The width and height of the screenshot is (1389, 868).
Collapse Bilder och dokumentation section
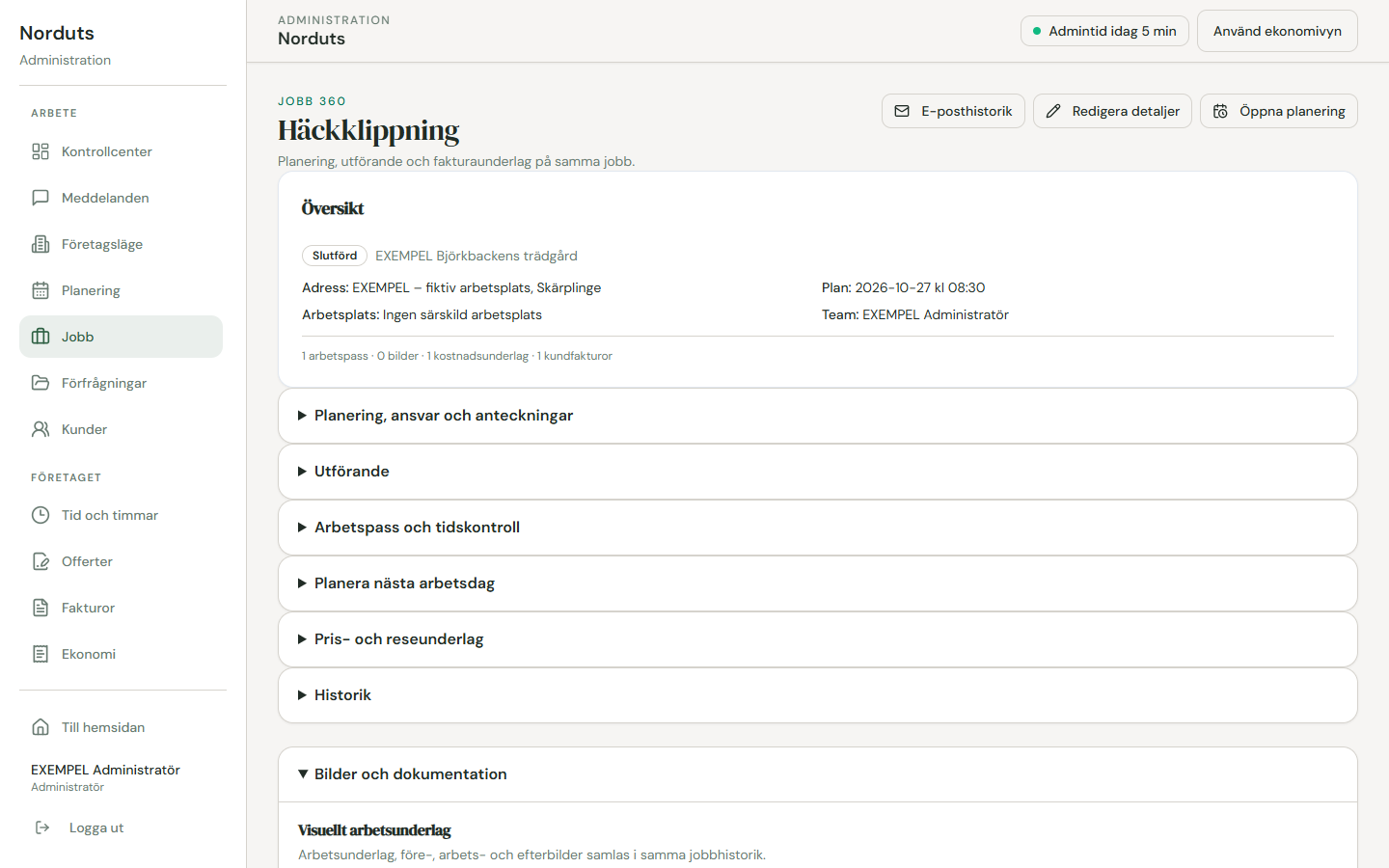click(818, 774)
